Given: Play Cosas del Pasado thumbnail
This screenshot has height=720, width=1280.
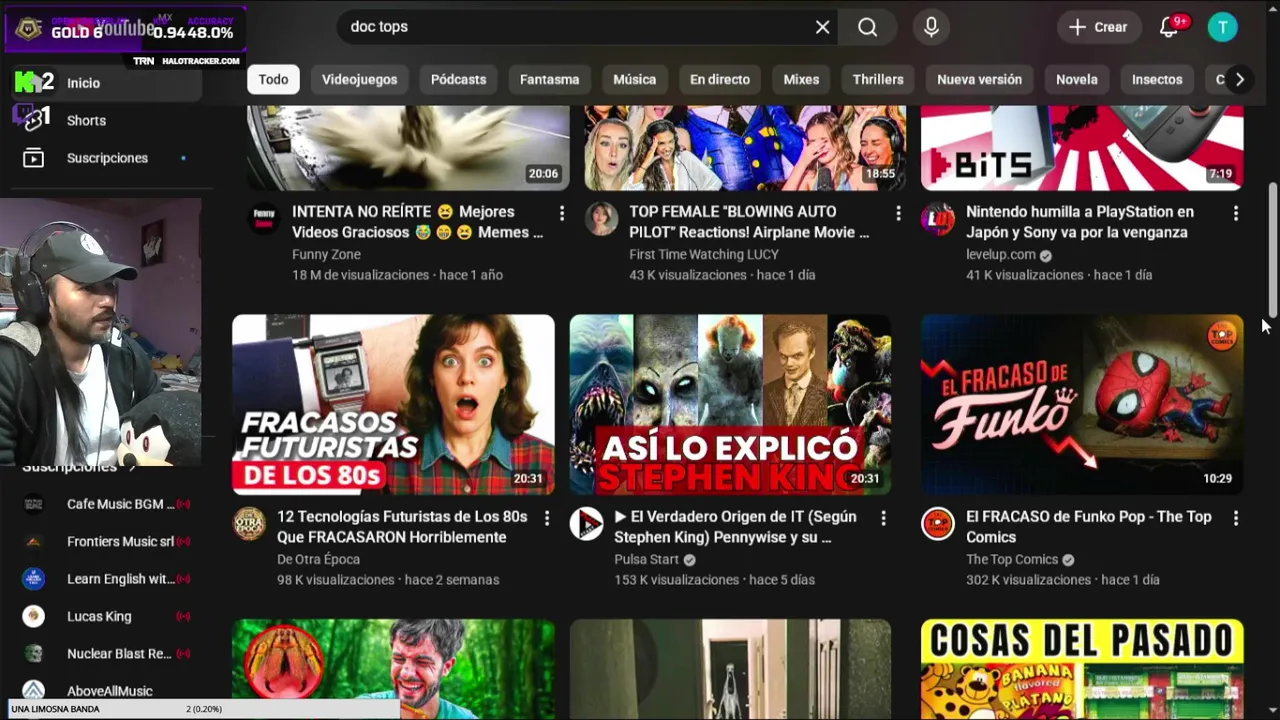Looking at the screenshot, I should coord(1082,669).
